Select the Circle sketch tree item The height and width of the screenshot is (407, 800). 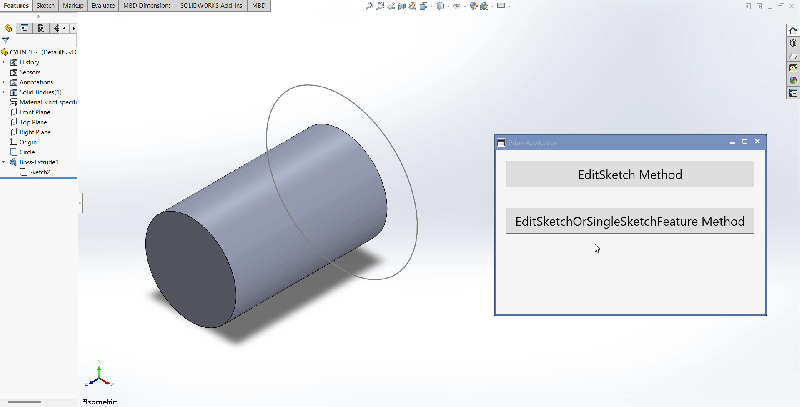point(23,152)
